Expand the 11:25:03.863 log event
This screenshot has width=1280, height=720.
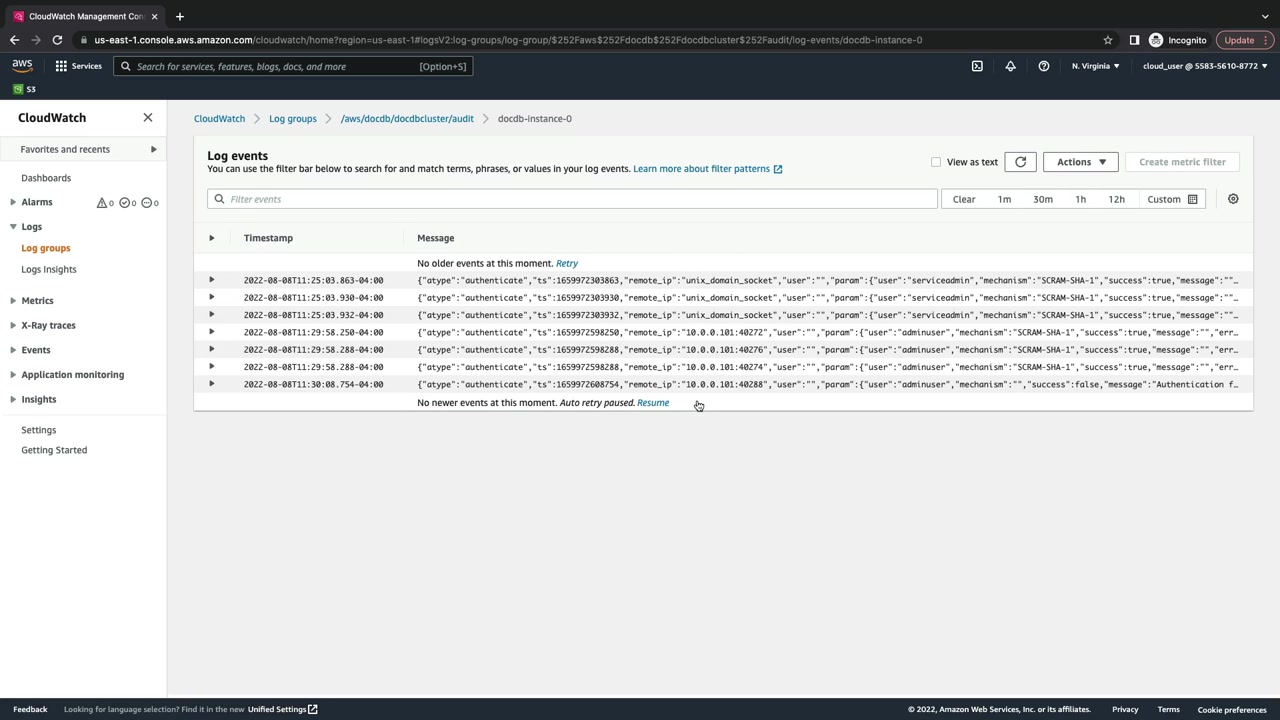pyautogui.click(x=211, y=280)
